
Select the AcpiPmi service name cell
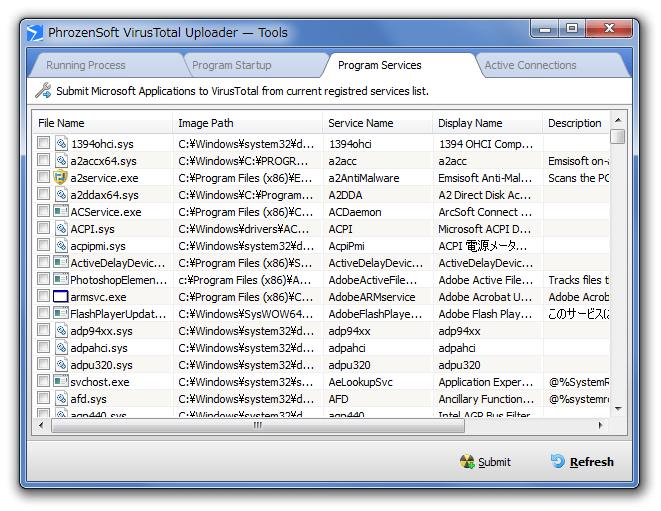click(x=346, y=246)
